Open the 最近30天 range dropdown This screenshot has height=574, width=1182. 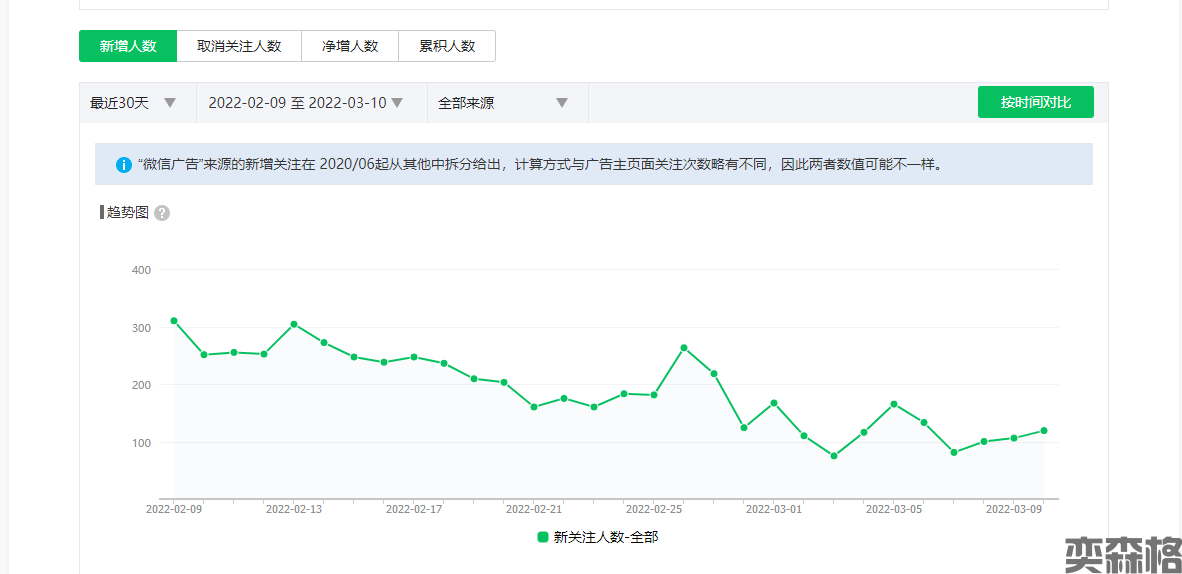(x=134, y=103)
